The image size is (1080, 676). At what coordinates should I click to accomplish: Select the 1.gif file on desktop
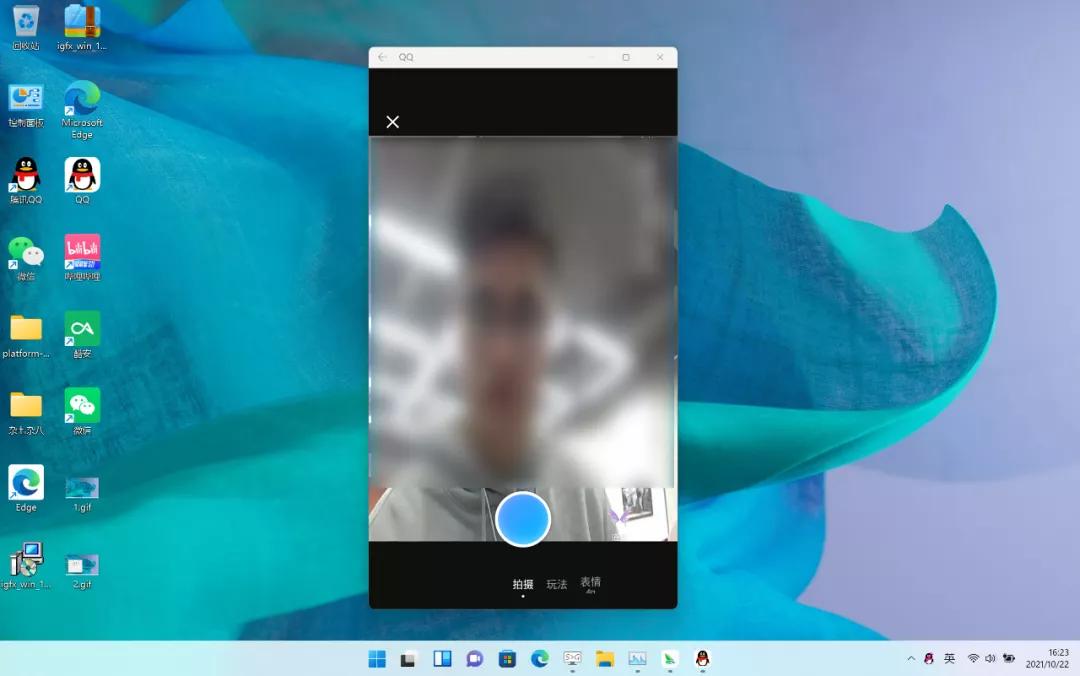point(82,488)
